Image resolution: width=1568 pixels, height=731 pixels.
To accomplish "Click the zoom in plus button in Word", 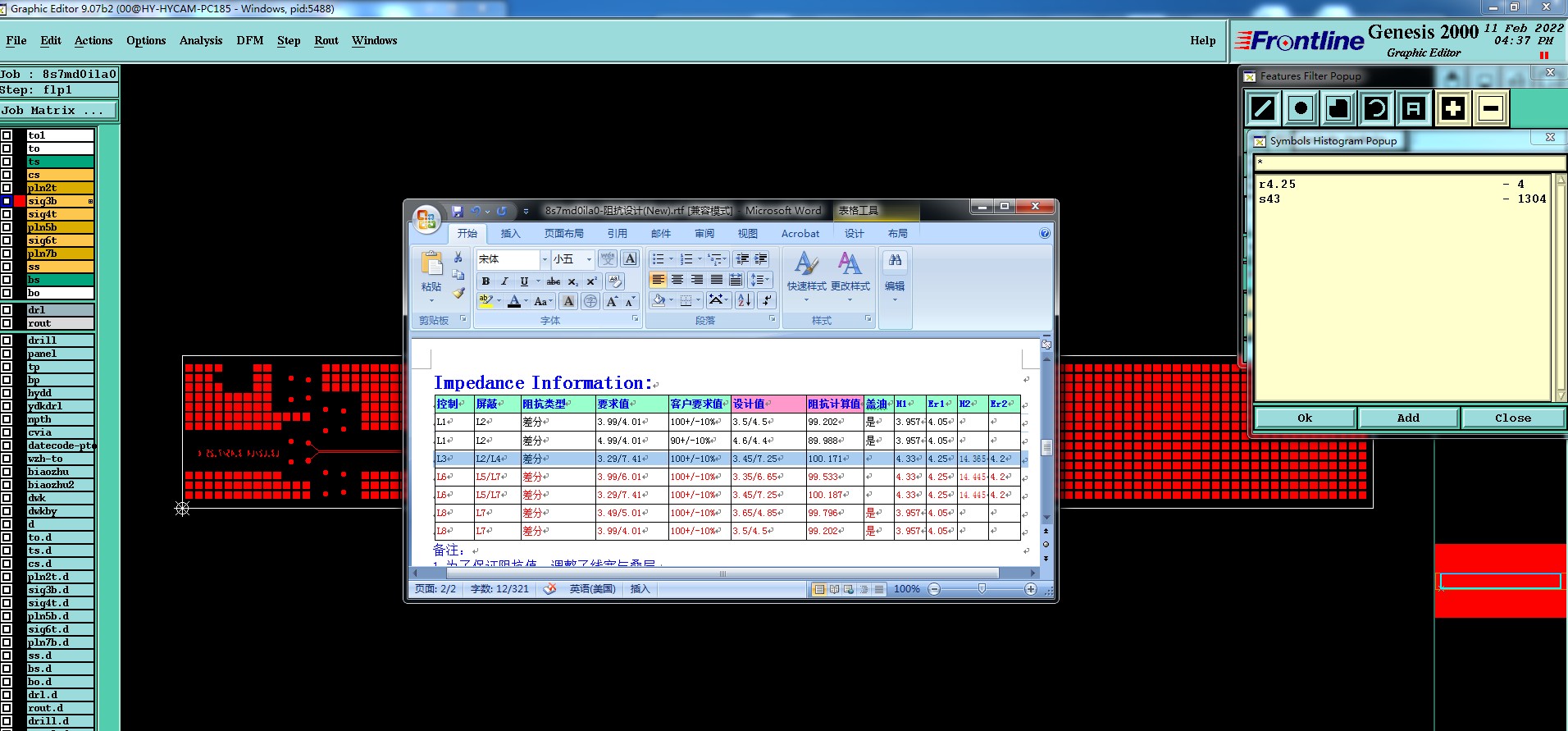I will click(1031, 589).
